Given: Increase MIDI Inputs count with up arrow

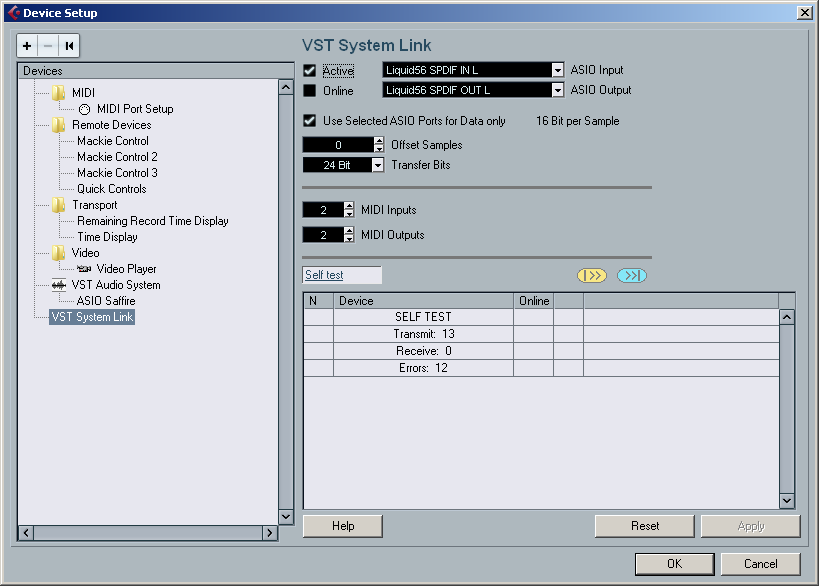Looking at the screenshot, I should (349, 206).
